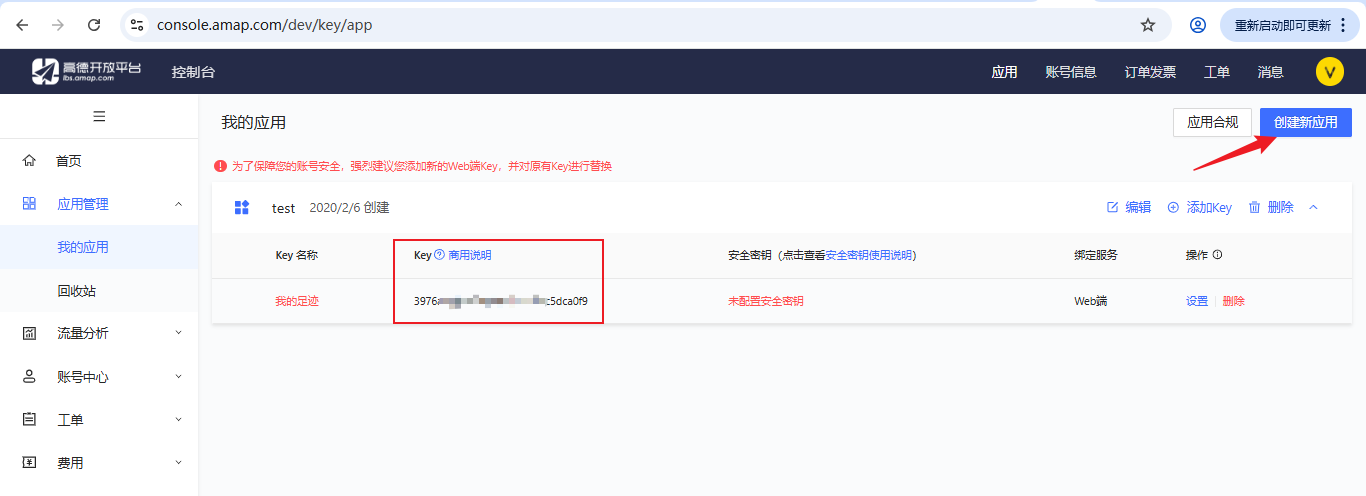Image resolution: width=1366 pixels, height=496 pixels.
Task: Open 订单发票 in the top navigation
Action: 1150,72
